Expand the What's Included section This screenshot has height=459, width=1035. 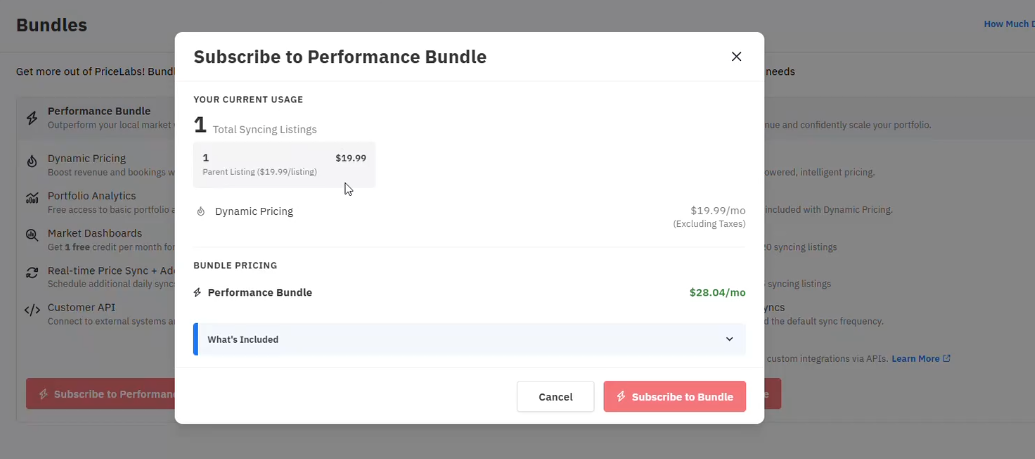tap(469, 339)
